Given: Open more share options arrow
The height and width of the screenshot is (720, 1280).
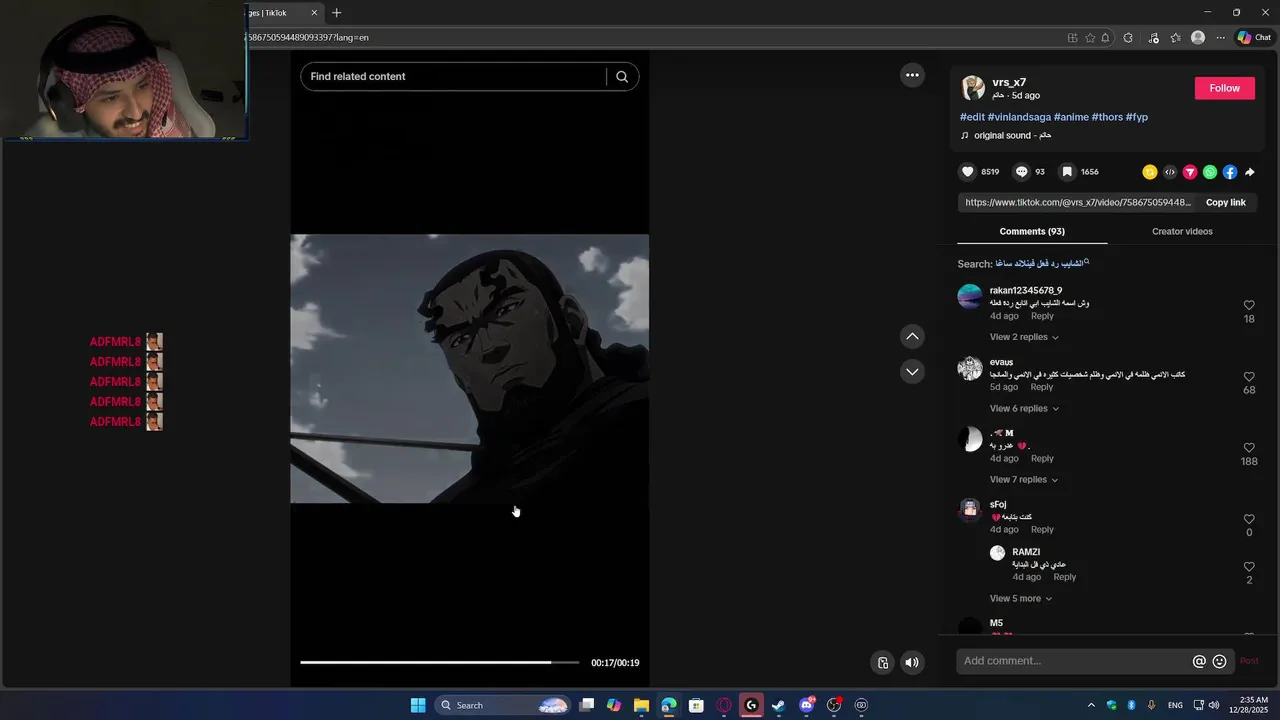Looking at the screenshot, I should 1250,172.
